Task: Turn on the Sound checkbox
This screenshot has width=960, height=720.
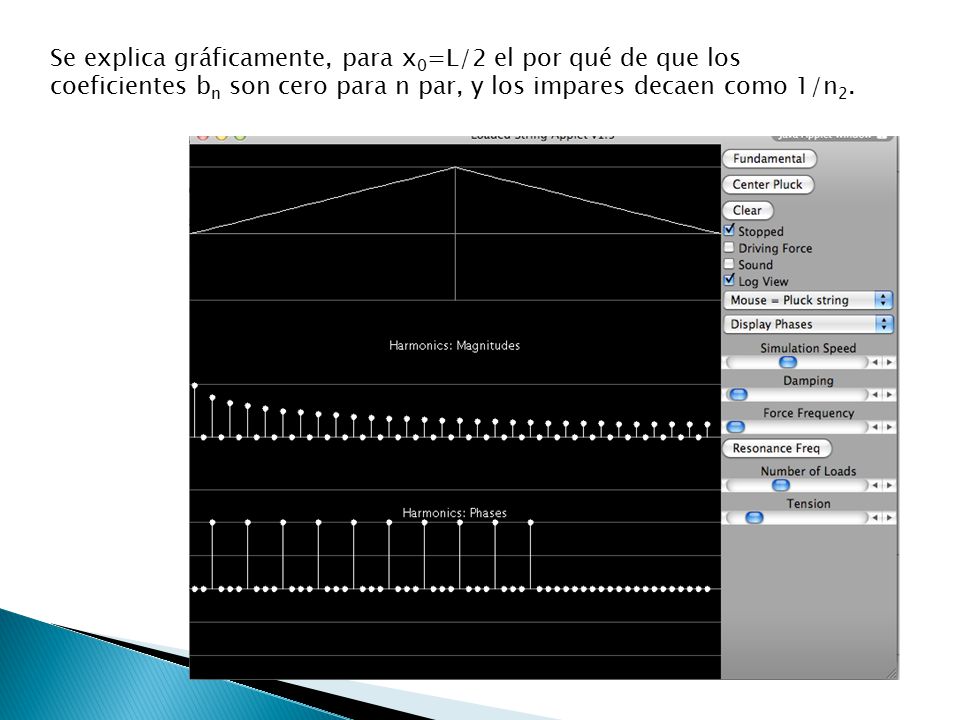Action: pos(729,264)
